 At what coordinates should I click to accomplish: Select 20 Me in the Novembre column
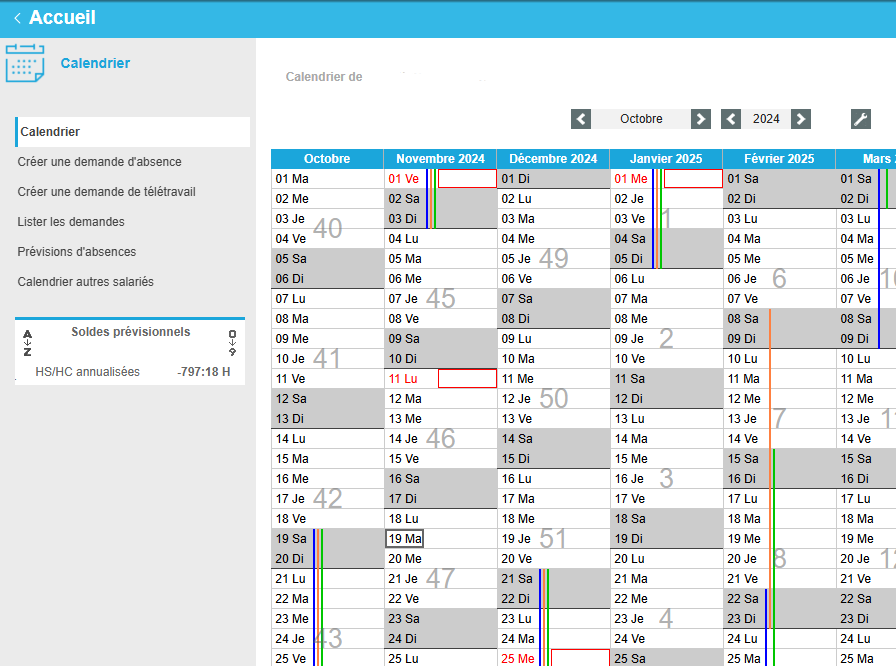(440, 559)
